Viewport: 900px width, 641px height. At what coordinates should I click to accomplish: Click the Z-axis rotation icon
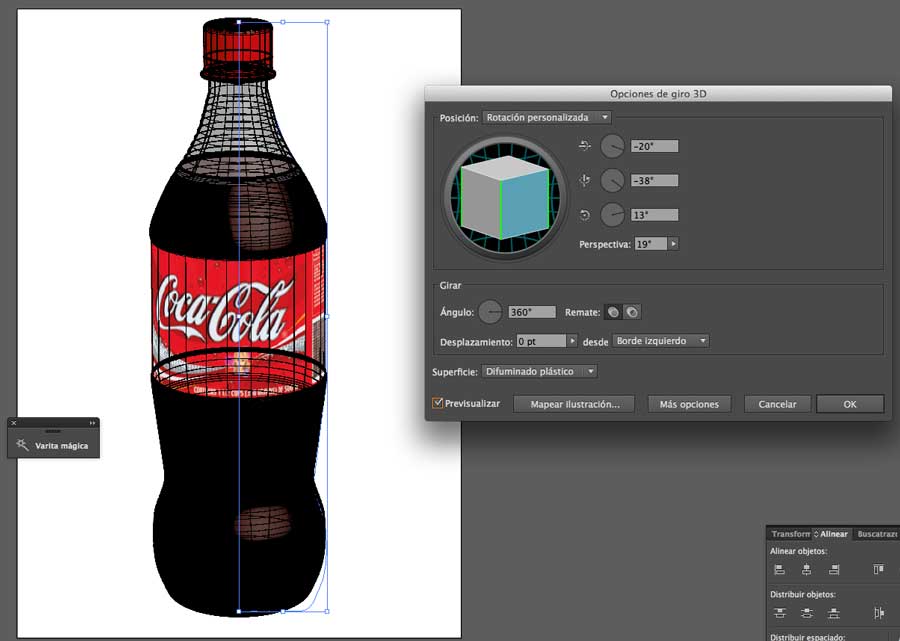[584, 215]
